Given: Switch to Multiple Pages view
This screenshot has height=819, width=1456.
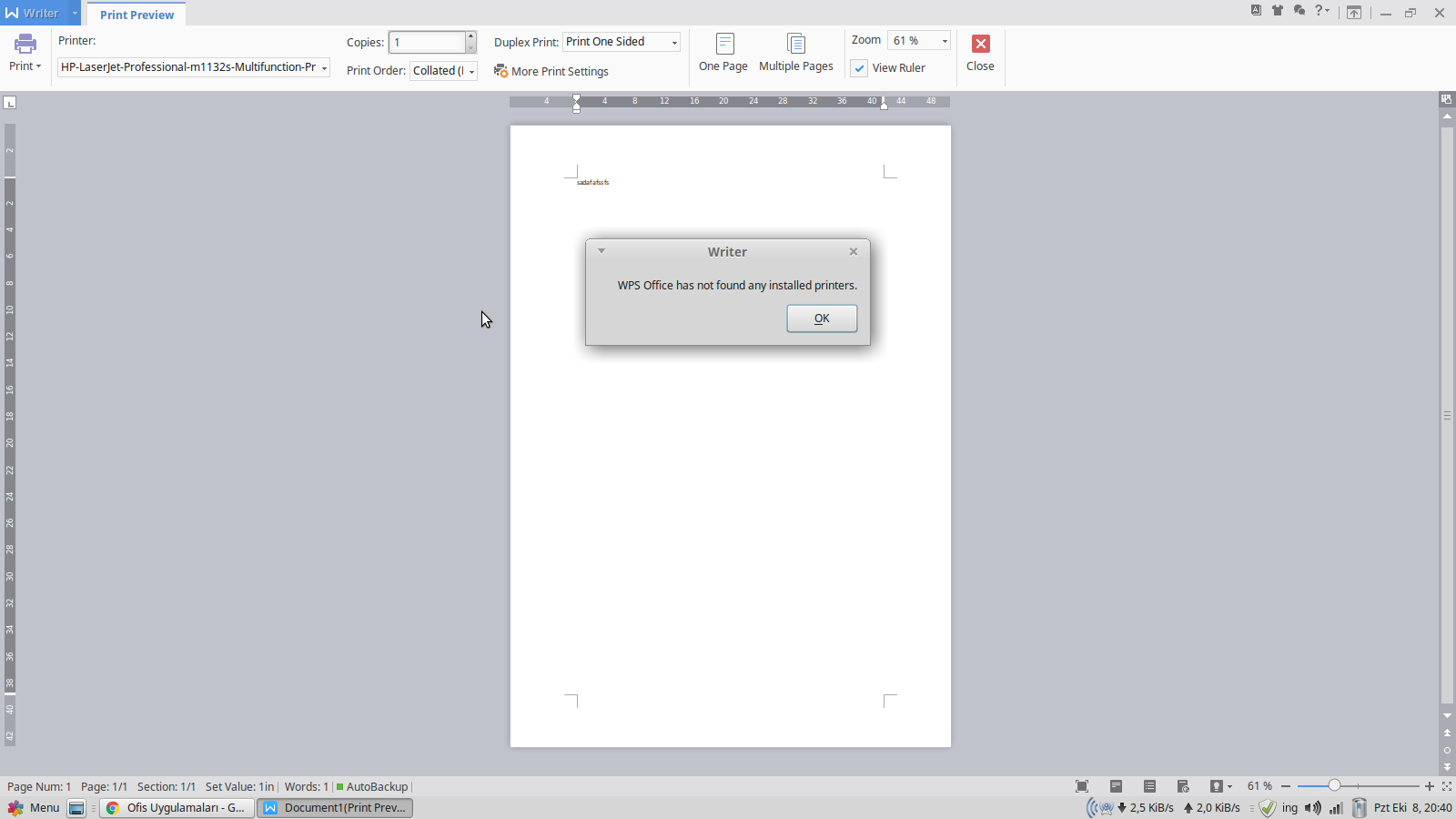Looking at the screenshot, I should point(796,53).
